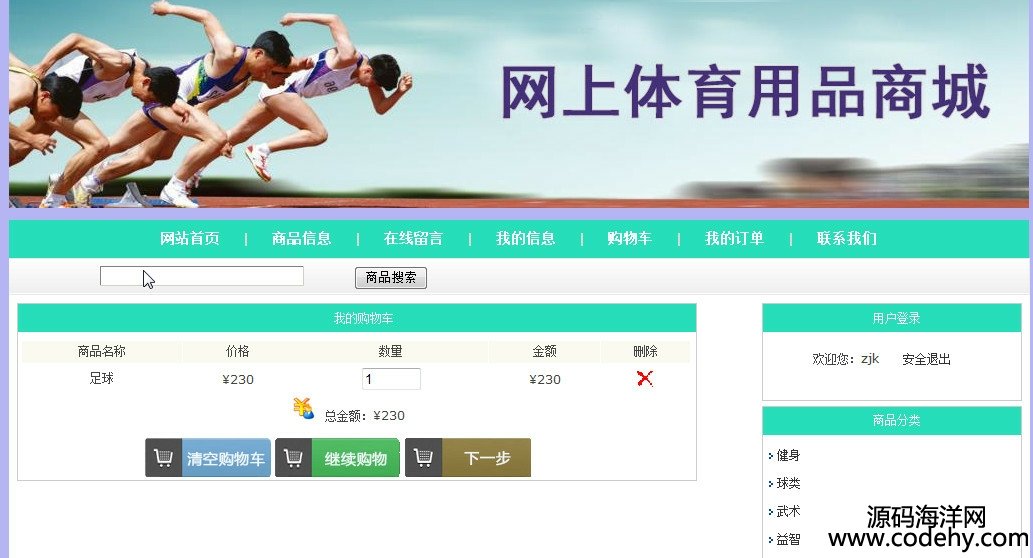Click cart icon on 清空购物车 button
1033x558 pixels.
point(163,457)
